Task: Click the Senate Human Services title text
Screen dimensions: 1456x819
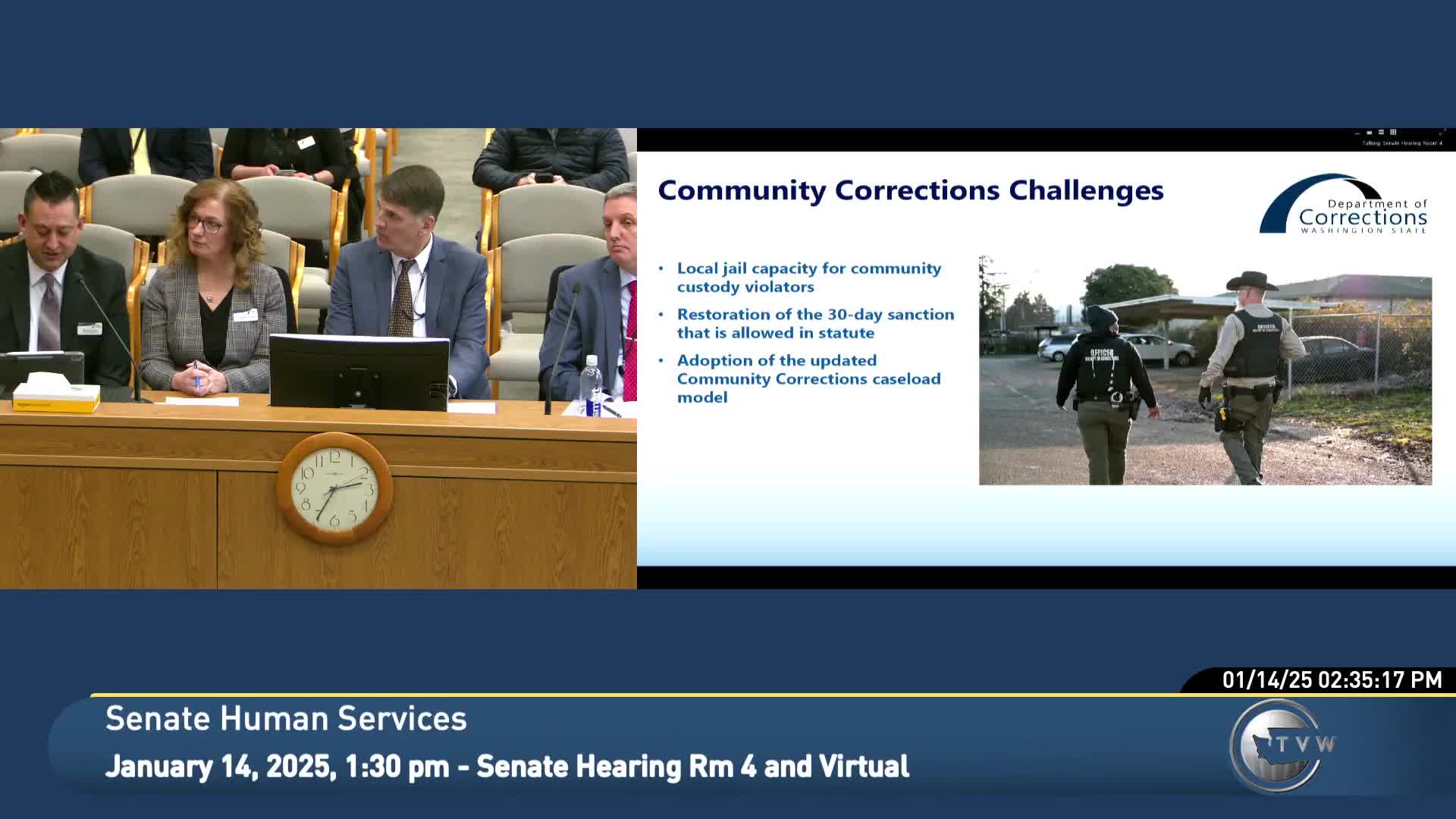Action: (x=286, y=719)
